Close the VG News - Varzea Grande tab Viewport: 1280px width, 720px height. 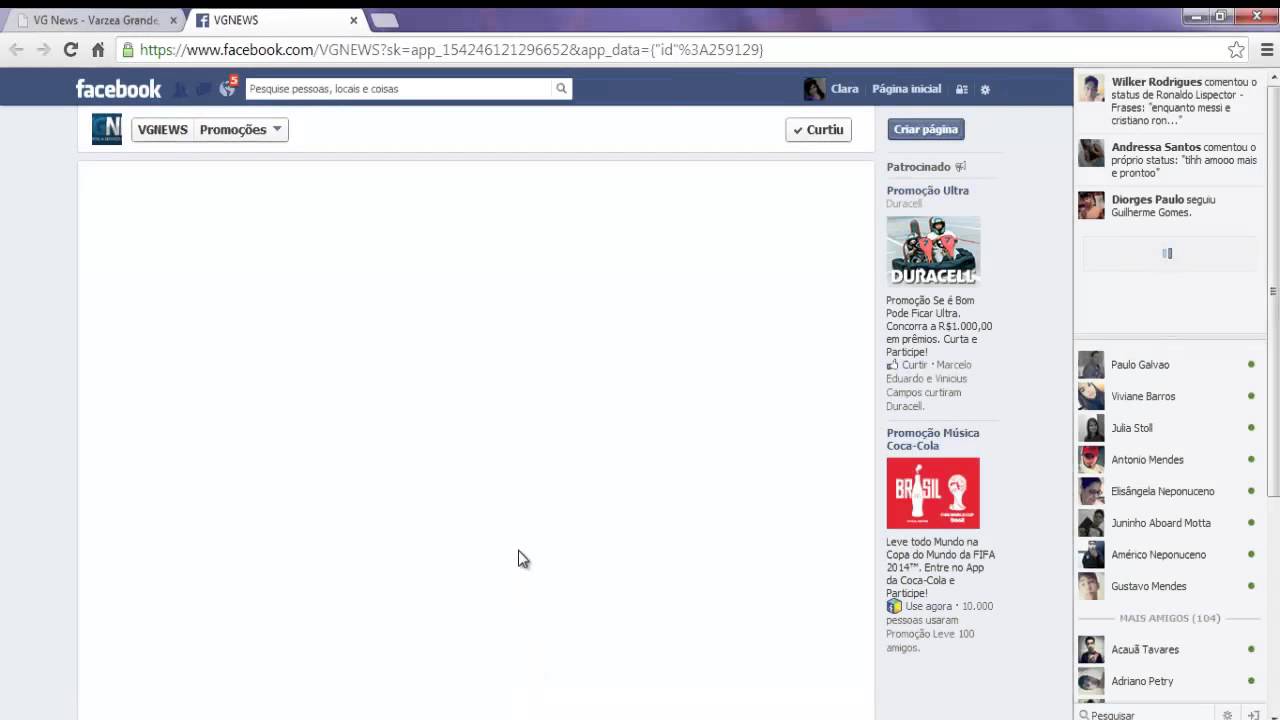(x=173, y=20)
